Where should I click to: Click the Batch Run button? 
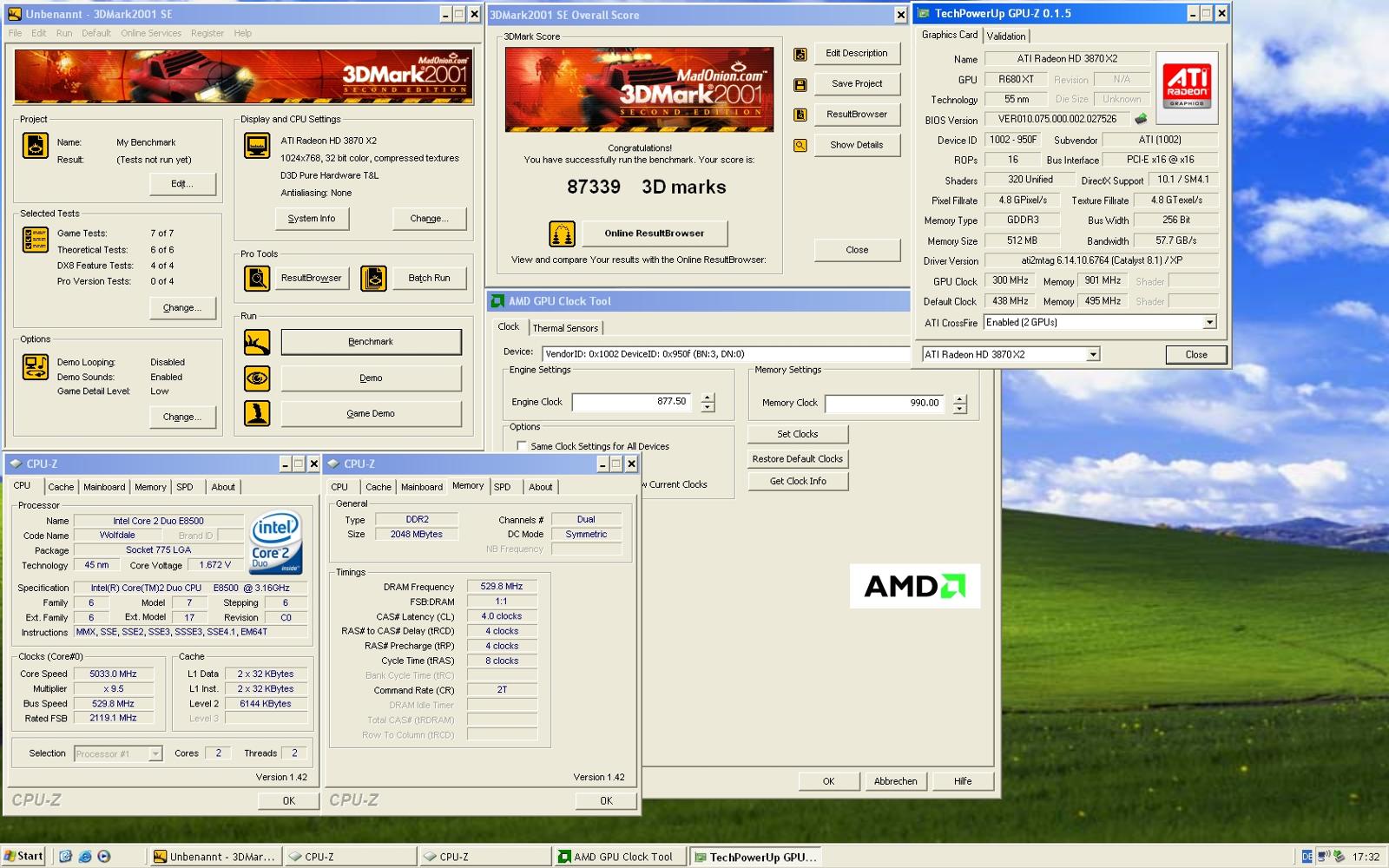click(429, 279)
